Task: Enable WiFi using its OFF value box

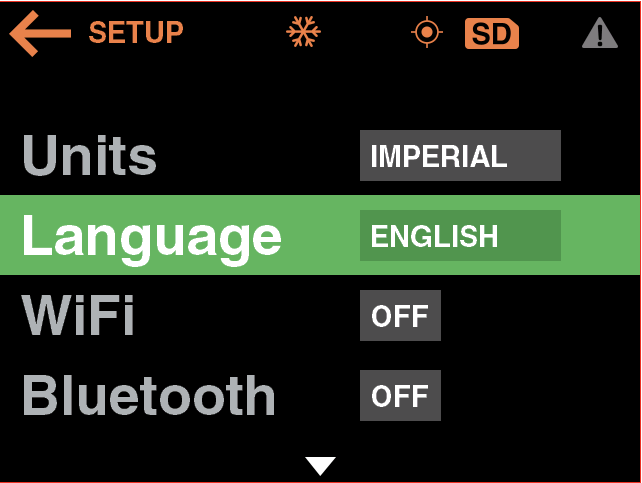Action: pos(400,316)
